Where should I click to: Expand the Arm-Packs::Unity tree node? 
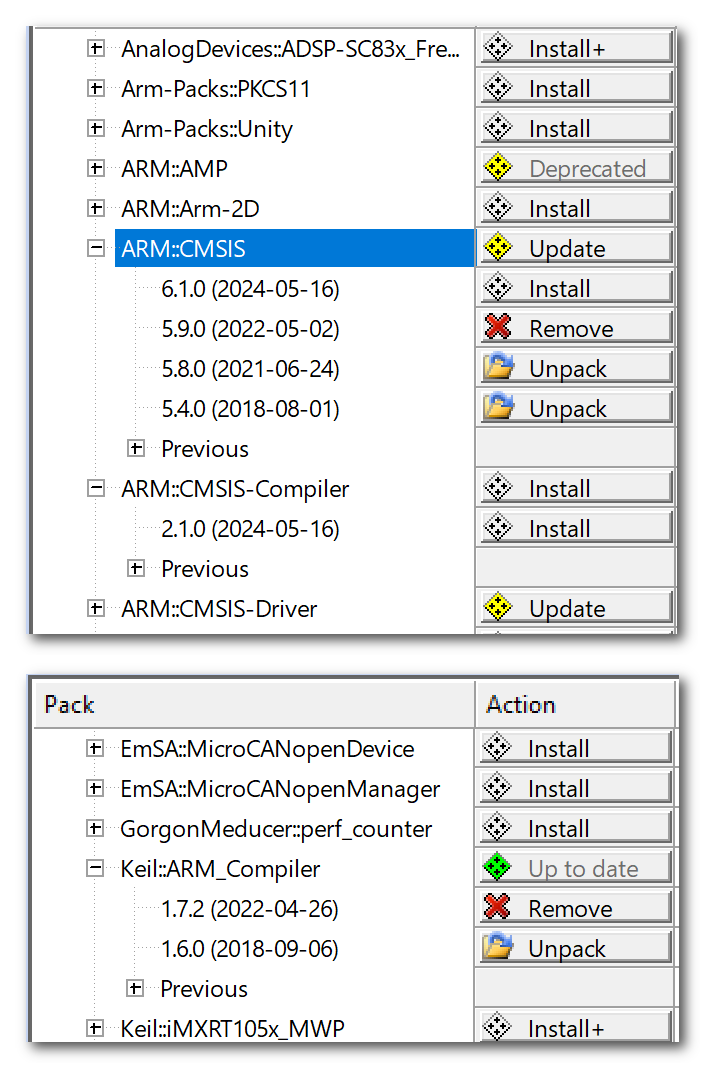pyautogui.click(x=96, y=129)
